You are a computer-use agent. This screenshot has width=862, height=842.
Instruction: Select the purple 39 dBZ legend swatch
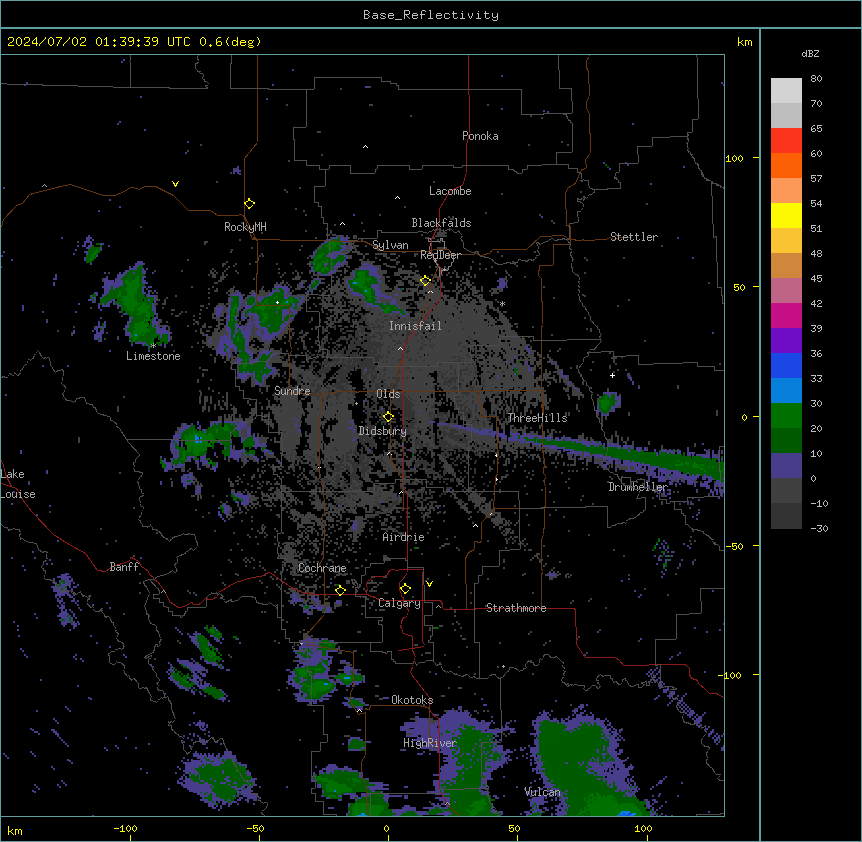click(786, 340)
